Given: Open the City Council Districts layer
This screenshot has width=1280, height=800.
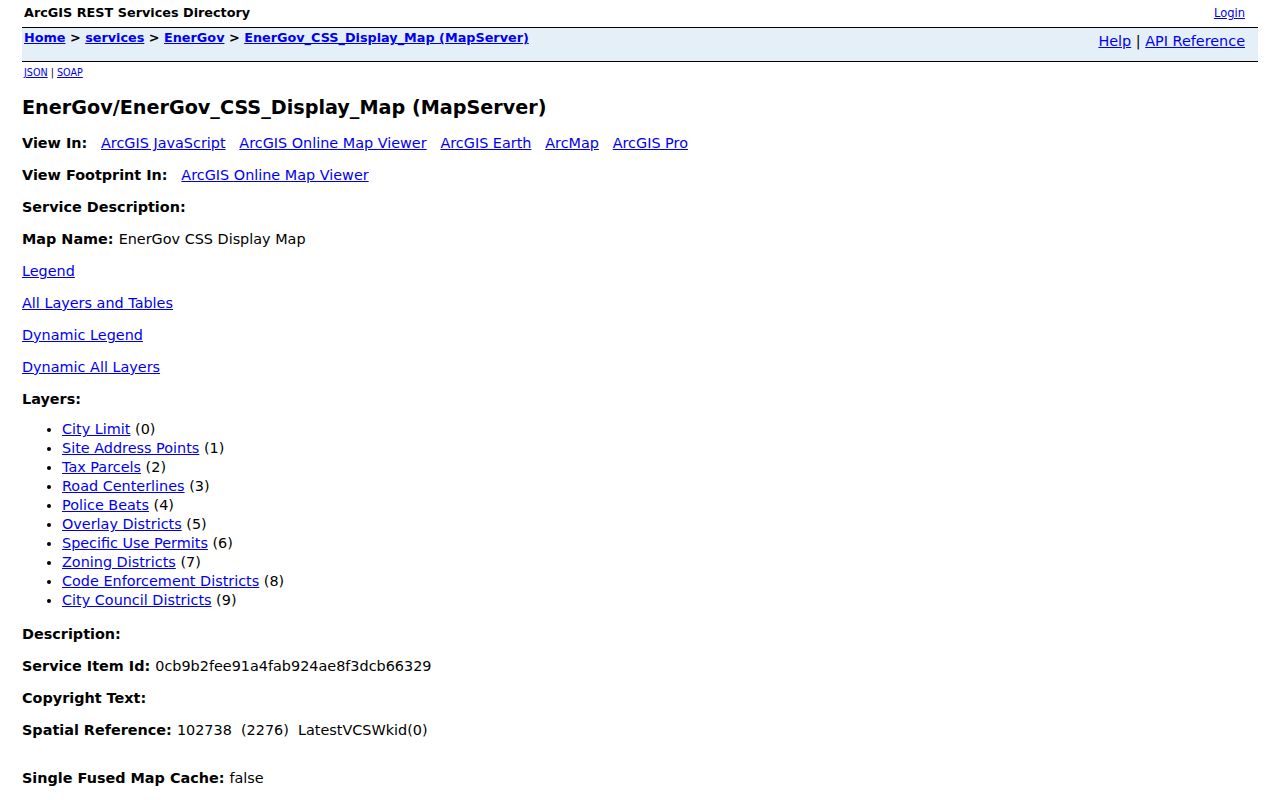Looking at the screenshot, I should tap(136, 600).
